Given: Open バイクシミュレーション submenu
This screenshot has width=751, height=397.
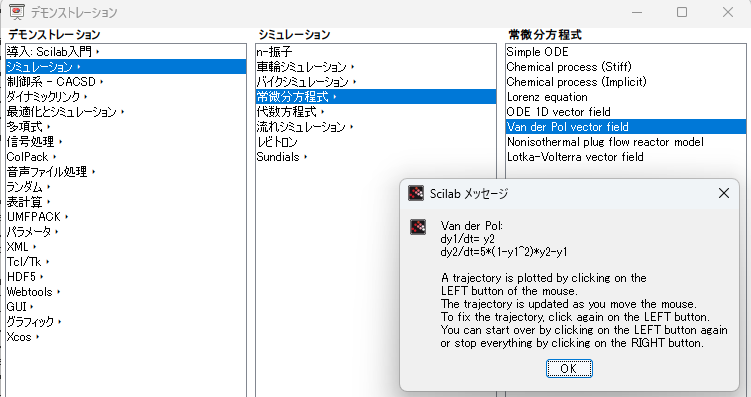Looking at the screenshot, I should point(376,82).
